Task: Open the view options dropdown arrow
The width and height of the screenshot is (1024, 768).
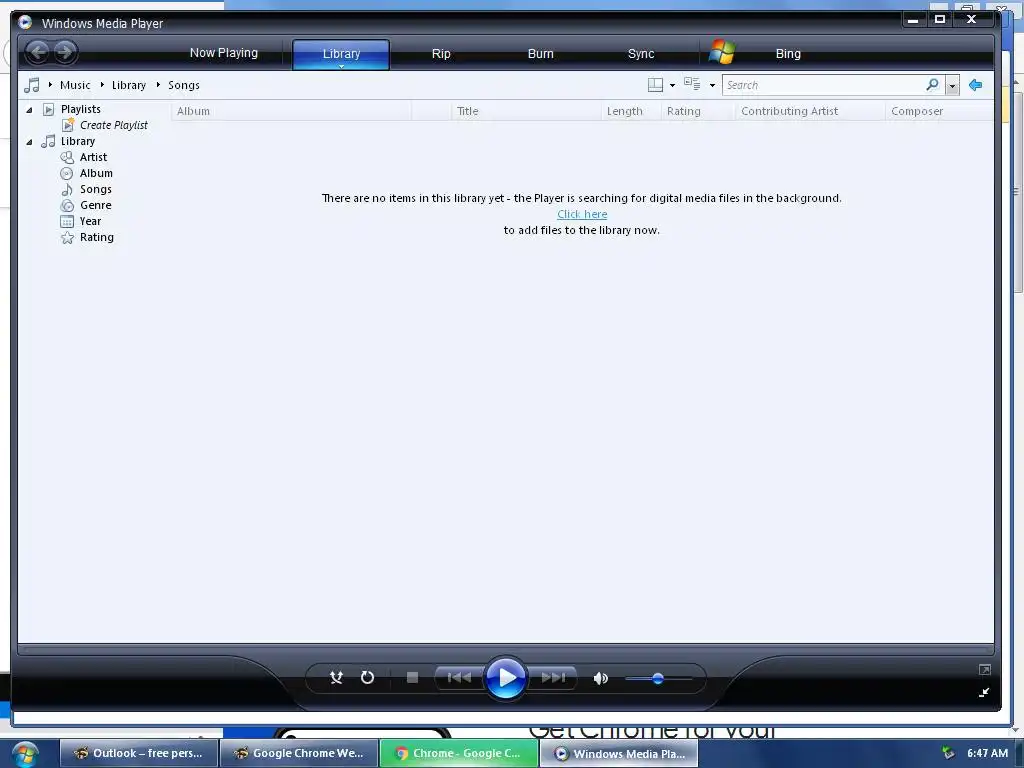Action: pyautogui.click(x=712, y=86)
